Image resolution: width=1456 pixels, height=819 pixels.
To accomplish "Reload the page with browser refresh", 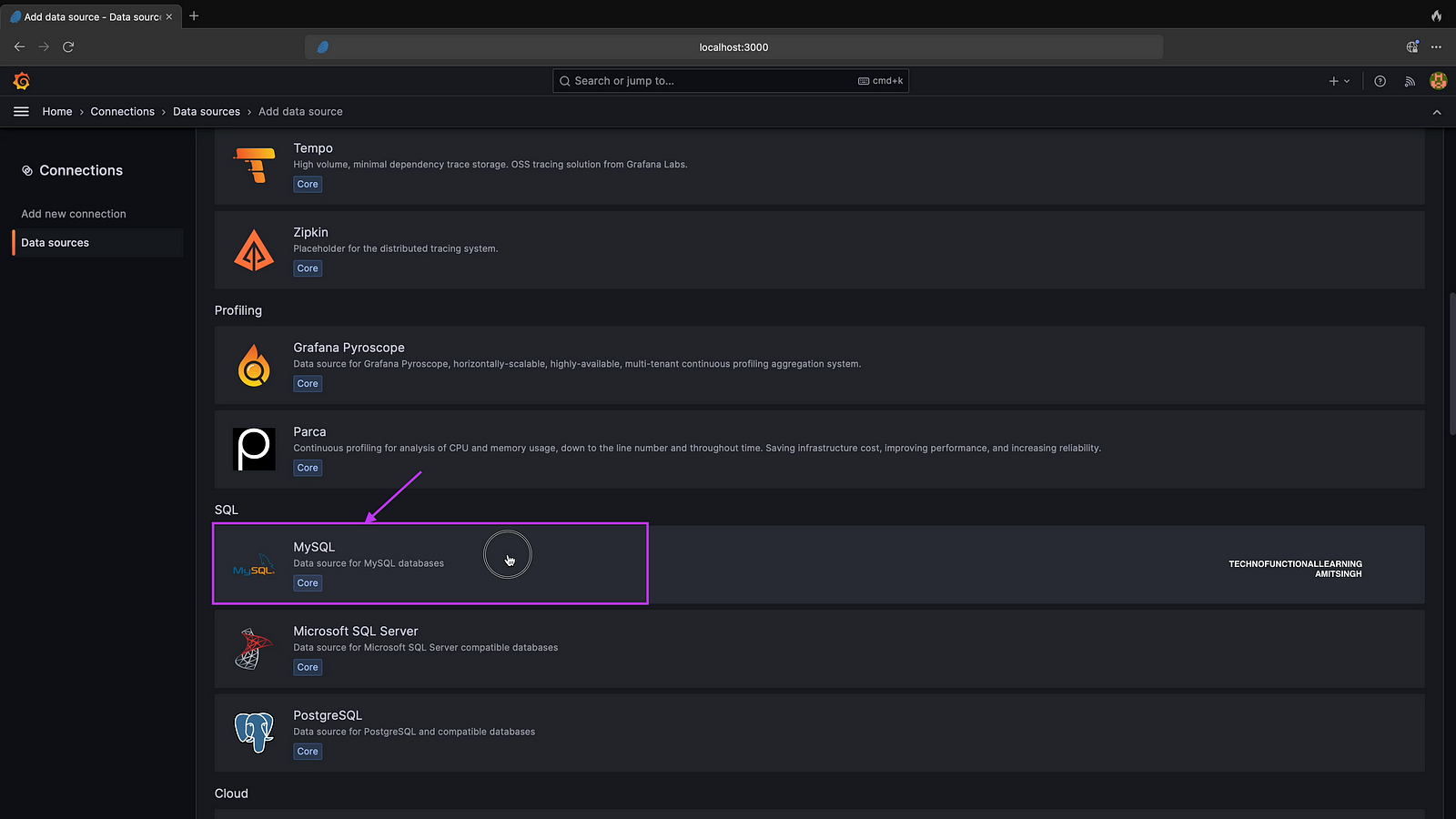I will tap(68, 46).
